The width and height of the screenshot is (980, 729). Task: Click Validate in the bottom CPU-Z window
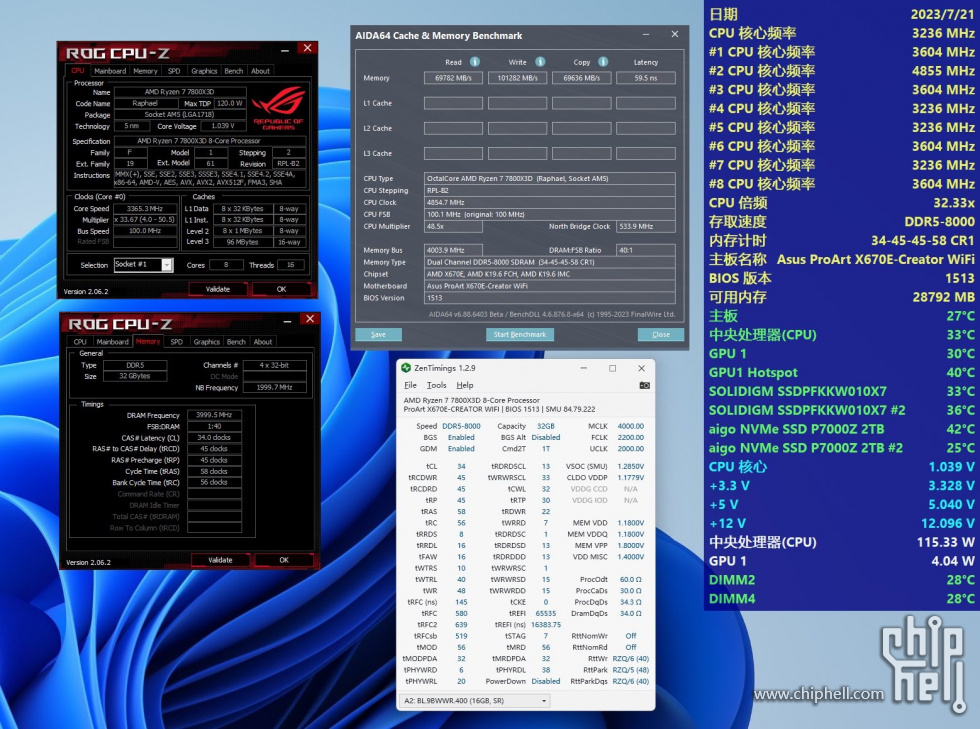220,560
